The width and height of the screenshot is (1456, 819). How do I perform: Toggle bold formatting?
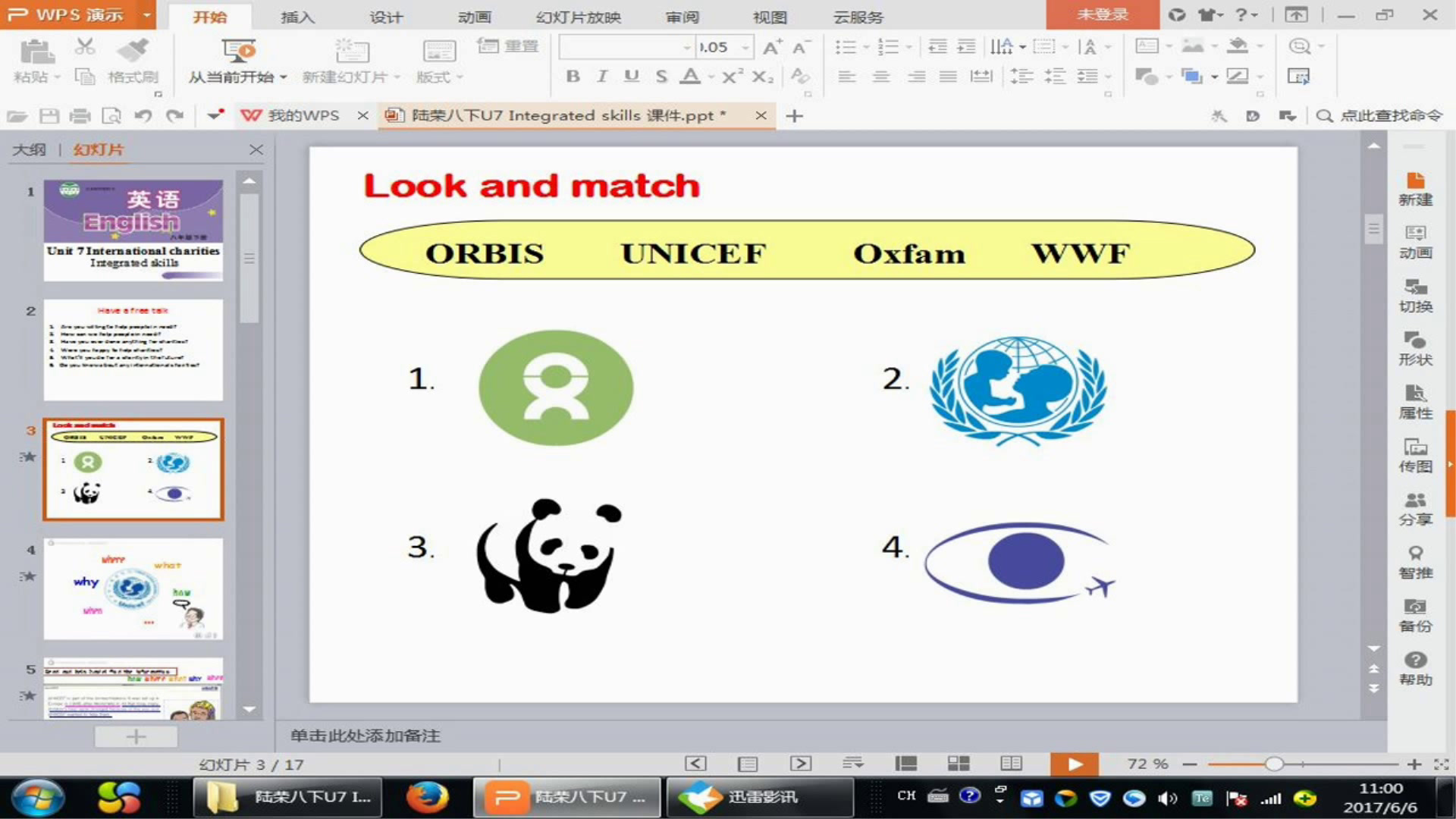pyautogui.click(x=573, y=76)
